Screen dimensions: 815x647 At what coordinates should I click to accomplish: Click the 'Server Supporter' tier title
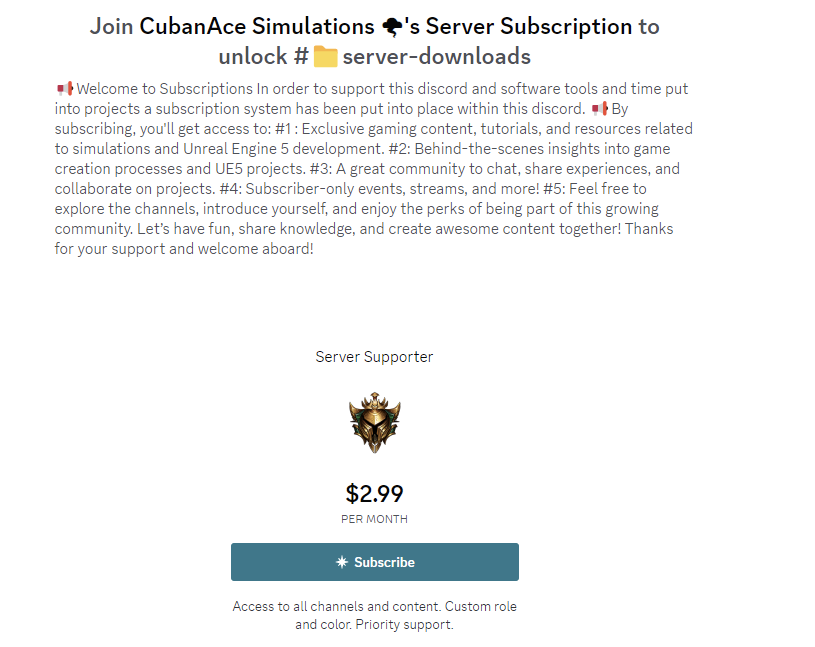374,357
